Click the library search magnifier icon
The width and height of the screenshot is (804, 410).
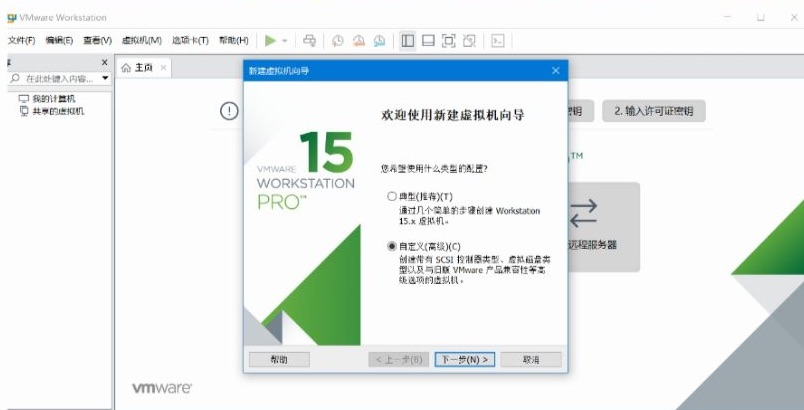click(x=15, y=78)
